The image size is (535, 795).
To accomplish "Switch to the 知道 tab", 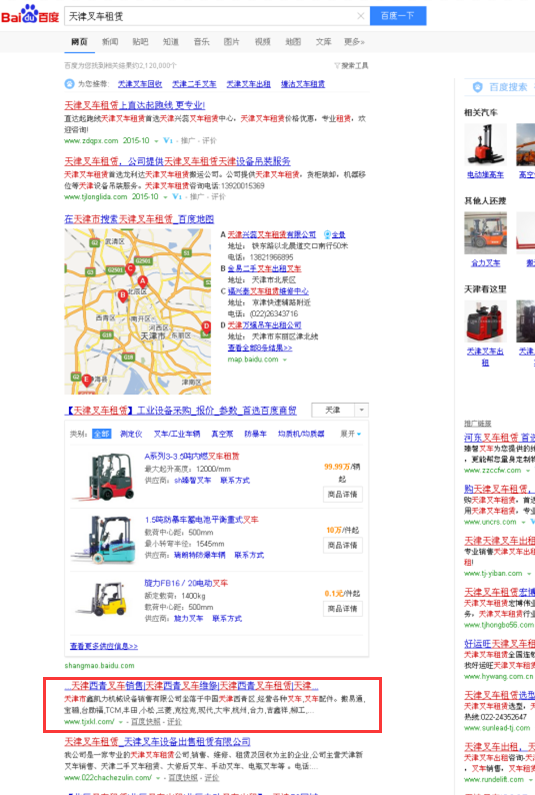I will pos(171,42).
